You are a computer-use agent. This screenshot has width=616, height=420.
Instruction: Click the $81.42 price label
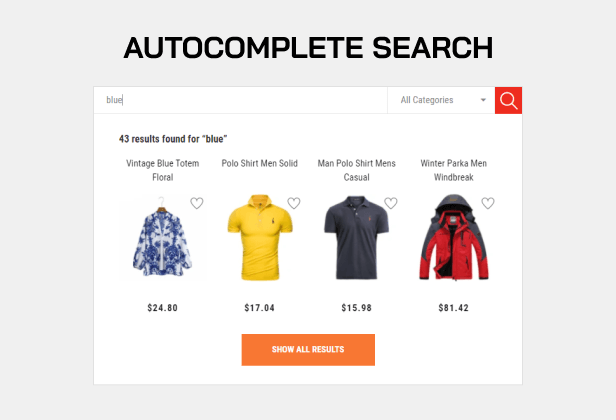pos(454,308)
